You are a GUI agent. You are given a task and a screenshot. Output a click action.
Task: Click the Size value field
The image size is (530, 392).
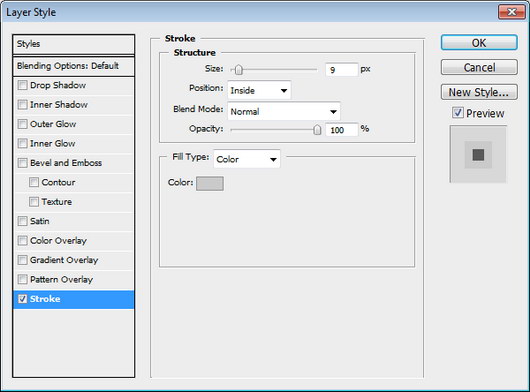point(341,70)
